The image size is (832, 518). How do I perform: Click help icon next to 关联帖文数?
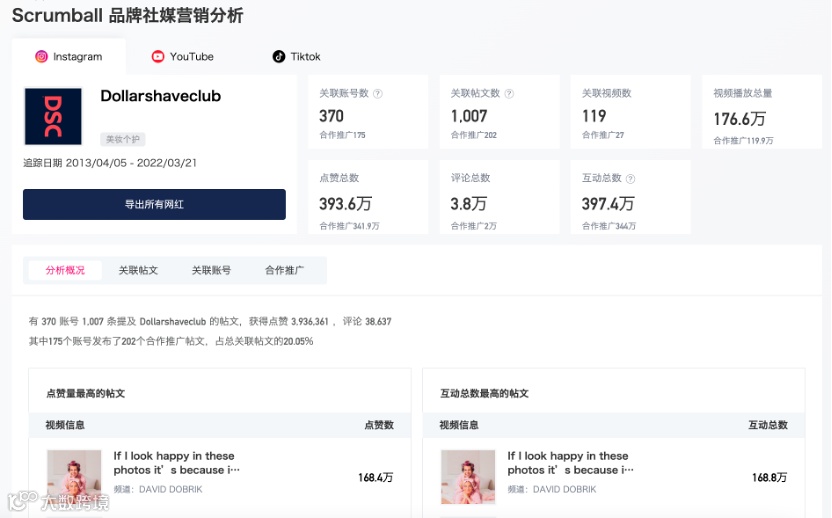pos(509,94)
